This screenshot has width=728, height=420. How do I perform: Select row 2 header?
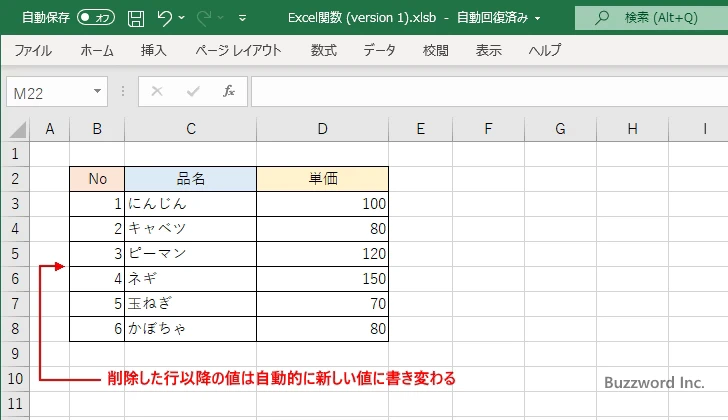point(15,179)
